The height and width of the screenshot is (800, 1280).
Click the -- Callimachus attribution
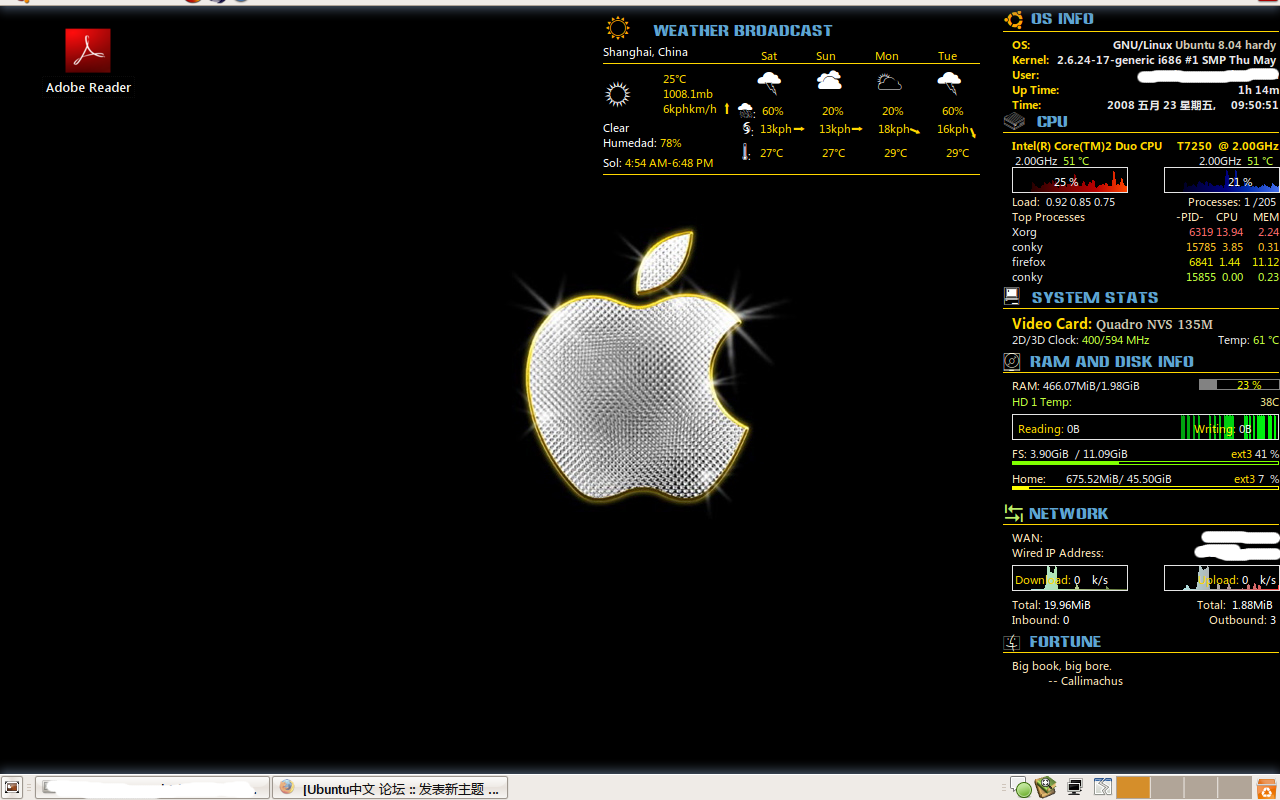coord(1085,681)
